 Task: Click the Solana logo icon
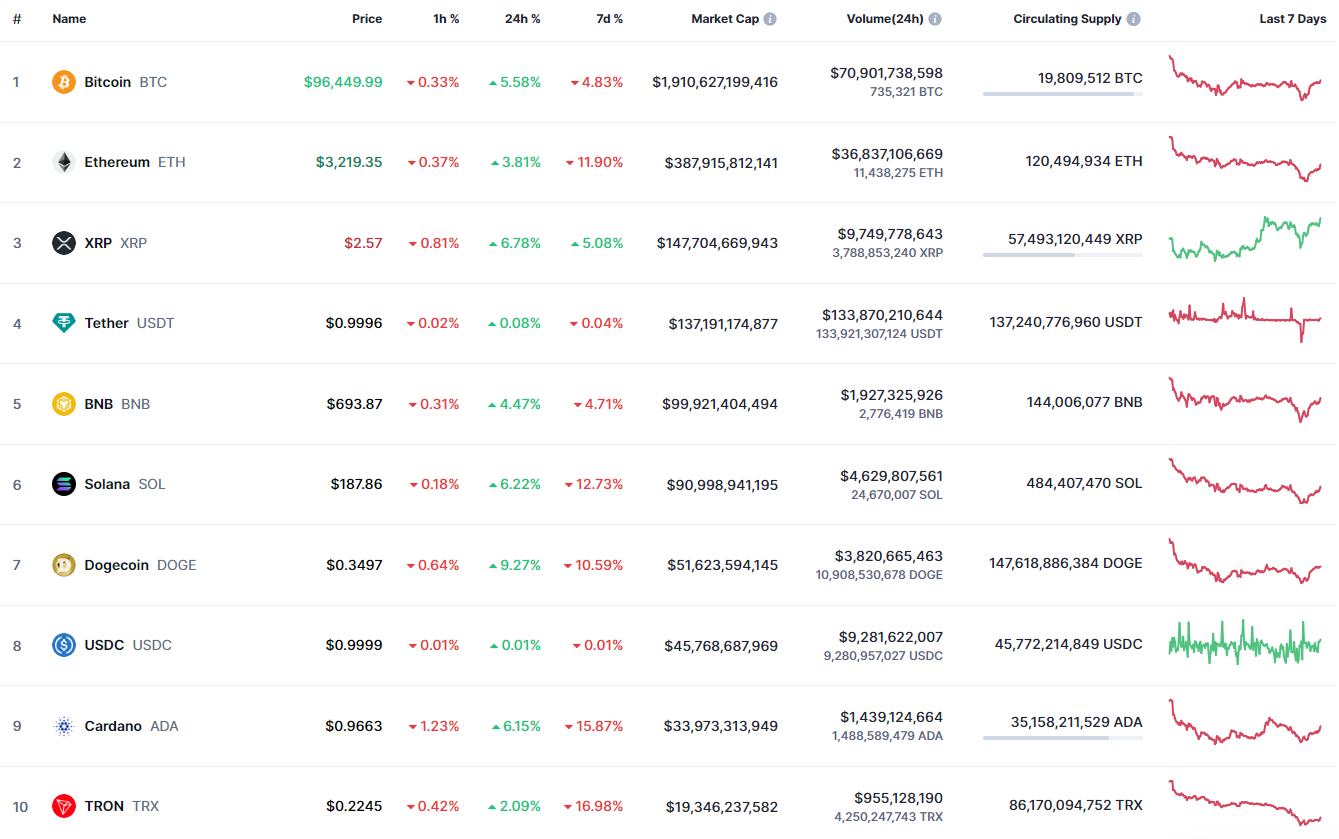64,484
